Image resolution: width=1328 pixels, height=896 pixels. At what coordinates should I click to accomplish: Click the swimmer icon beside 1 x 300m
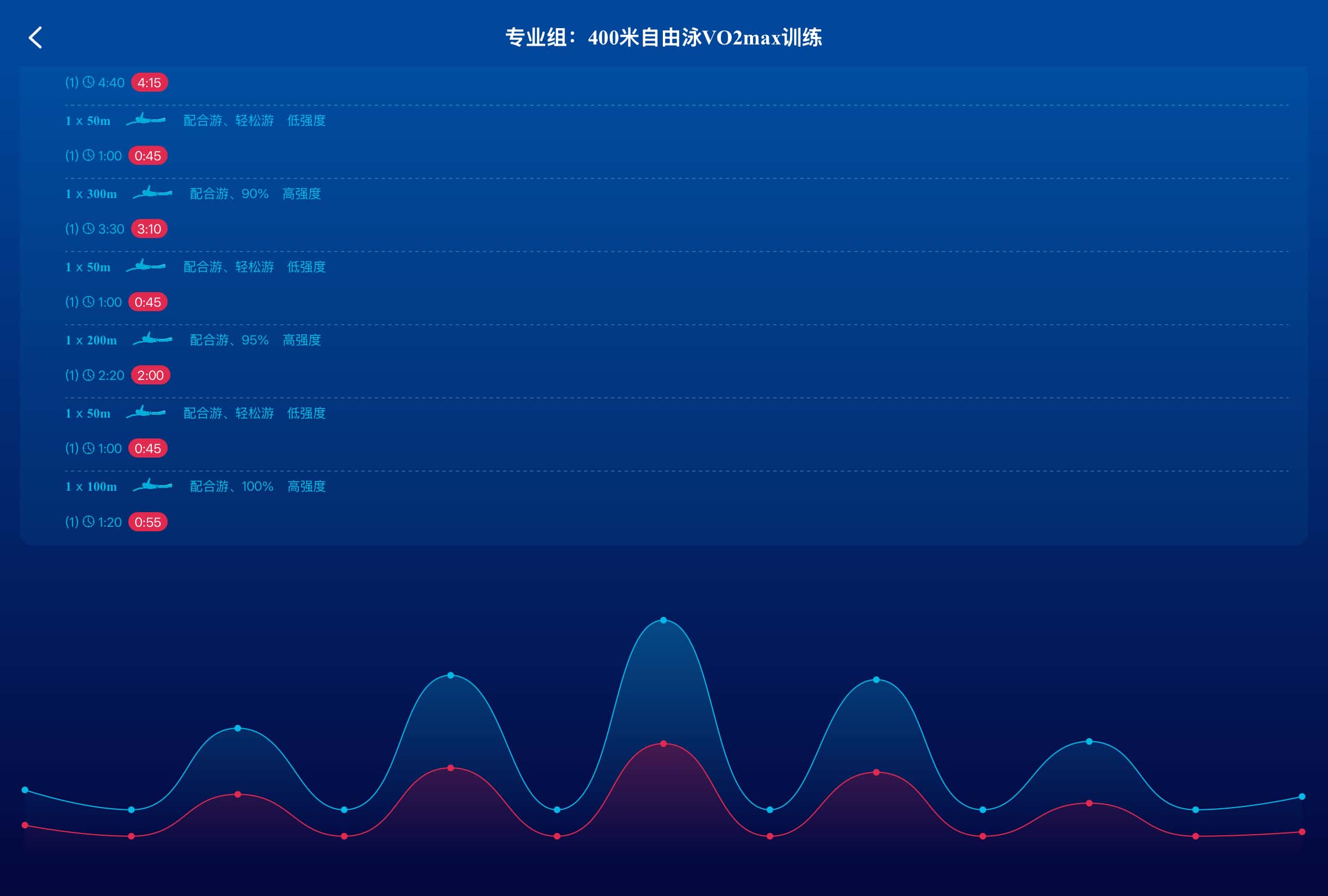click(x=152, y=193)
